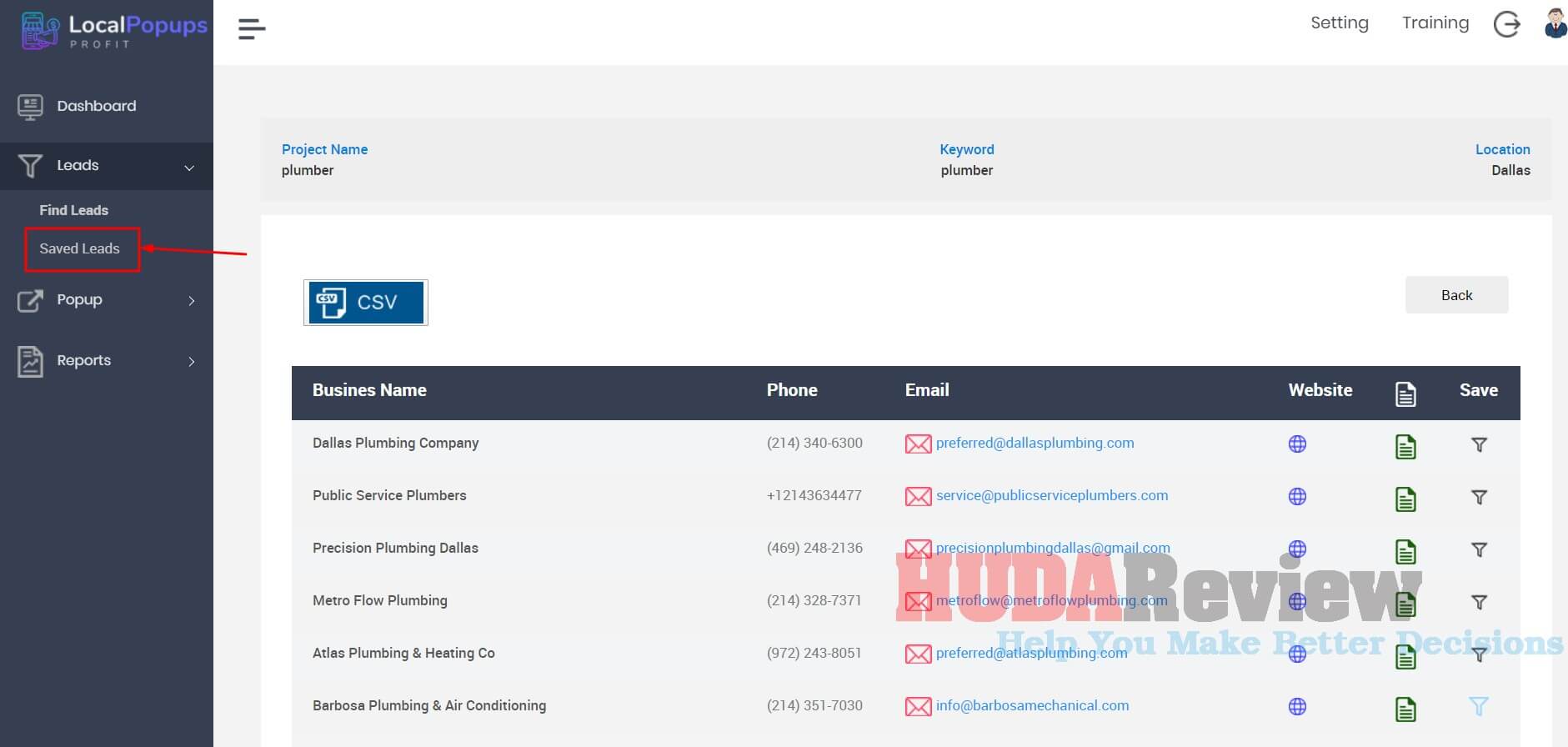Open website globe for Dallas Plumbing Company

pos(1297,444)
